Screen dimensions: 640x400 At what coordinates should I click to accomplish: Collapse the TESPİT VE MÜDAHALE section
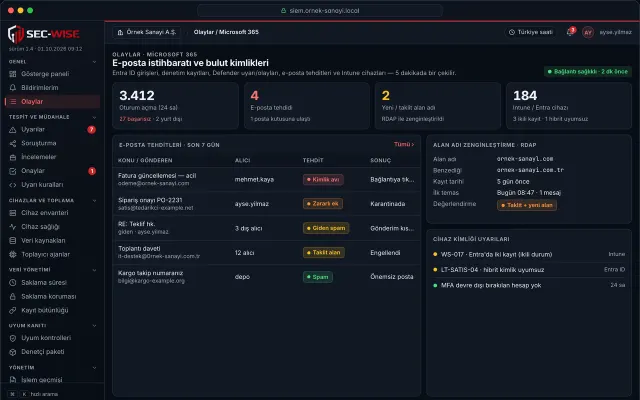tap(94, 117)
